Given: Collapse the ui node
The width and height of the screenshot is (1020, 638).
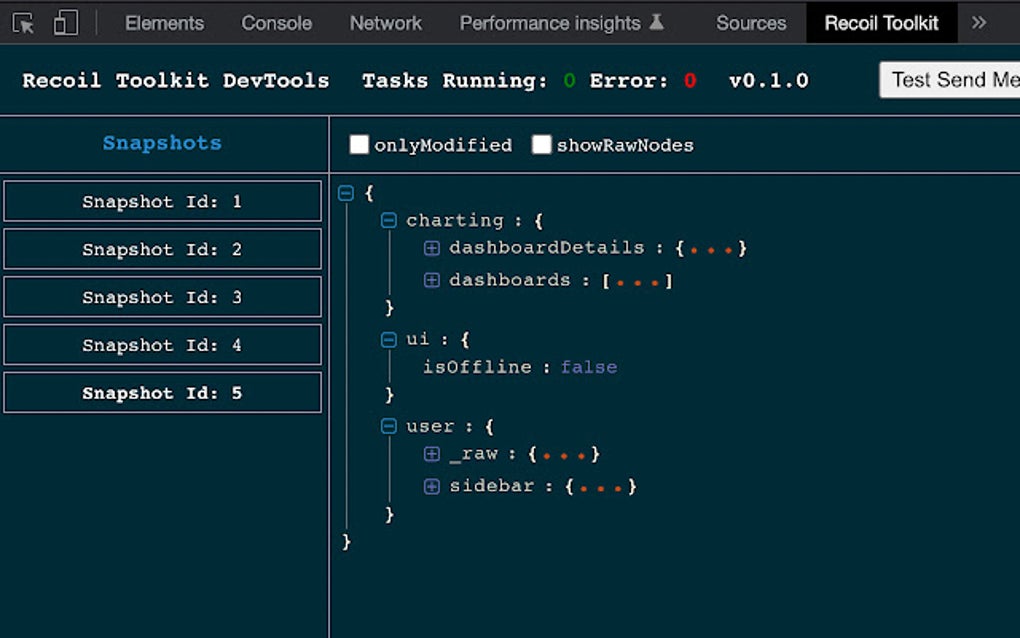Looking at the screenshot, I should (x=389, y=339).
